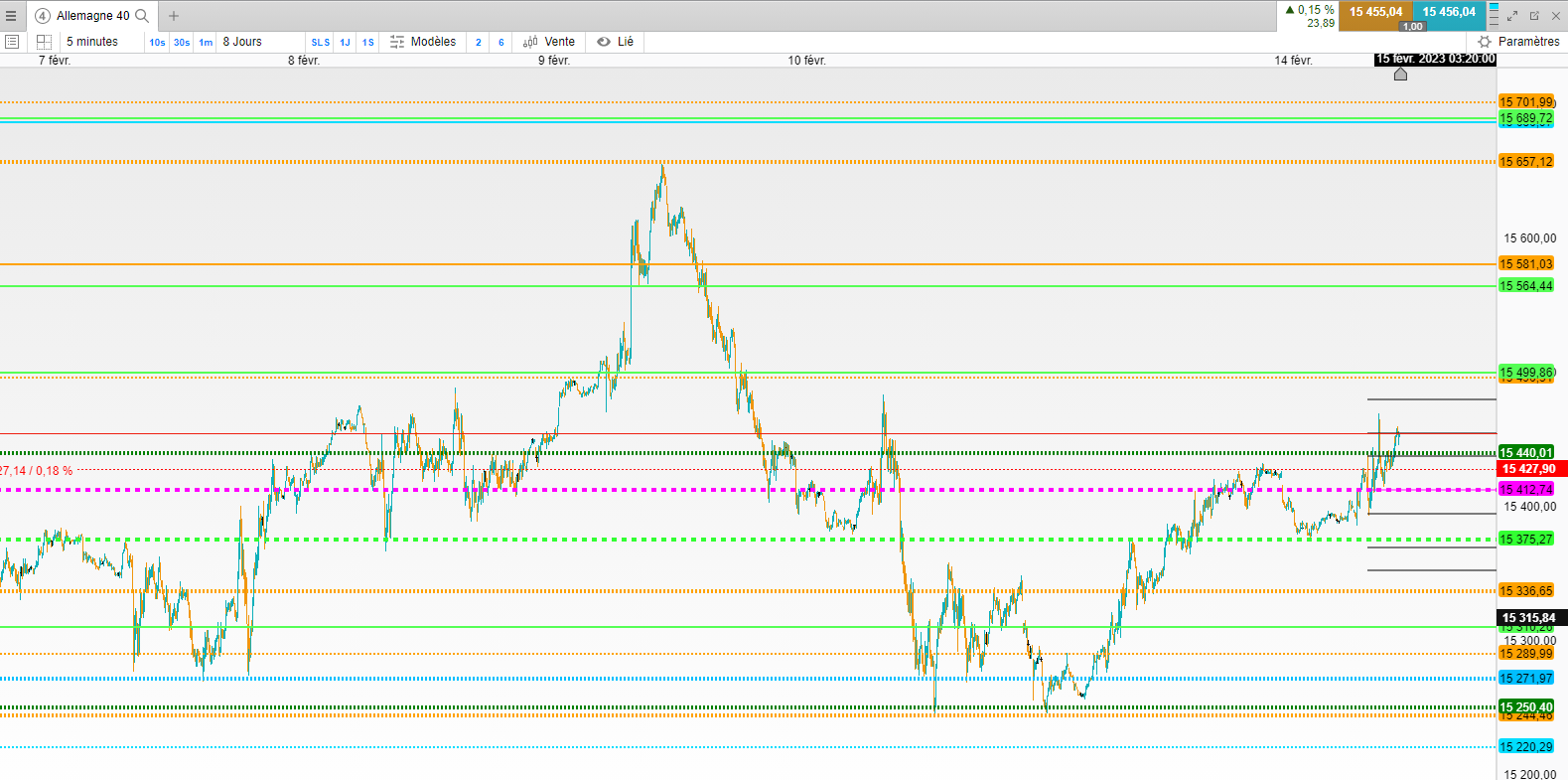Open the Vente price type menu
1568x780 pixels.
(560, 42)
